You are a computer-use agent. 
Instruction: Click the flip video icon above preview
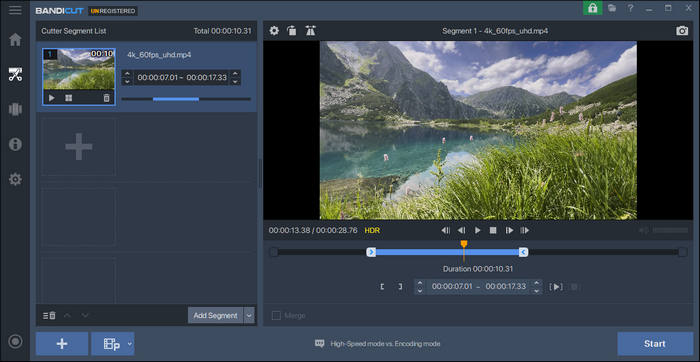tap(310, 31)
